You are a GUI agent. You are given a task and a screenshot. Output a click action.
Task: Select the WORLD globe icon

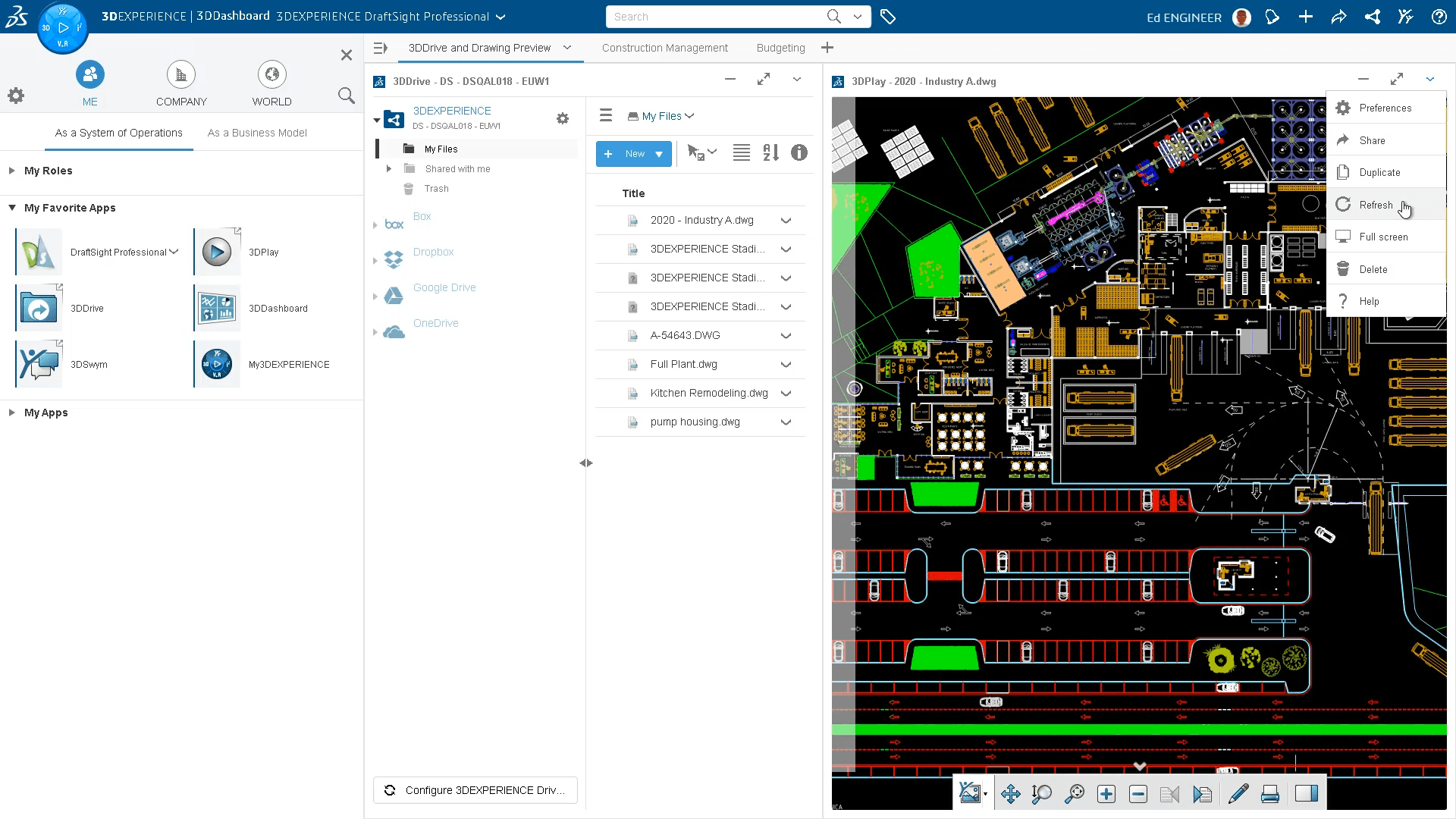(x=271, y=74)
